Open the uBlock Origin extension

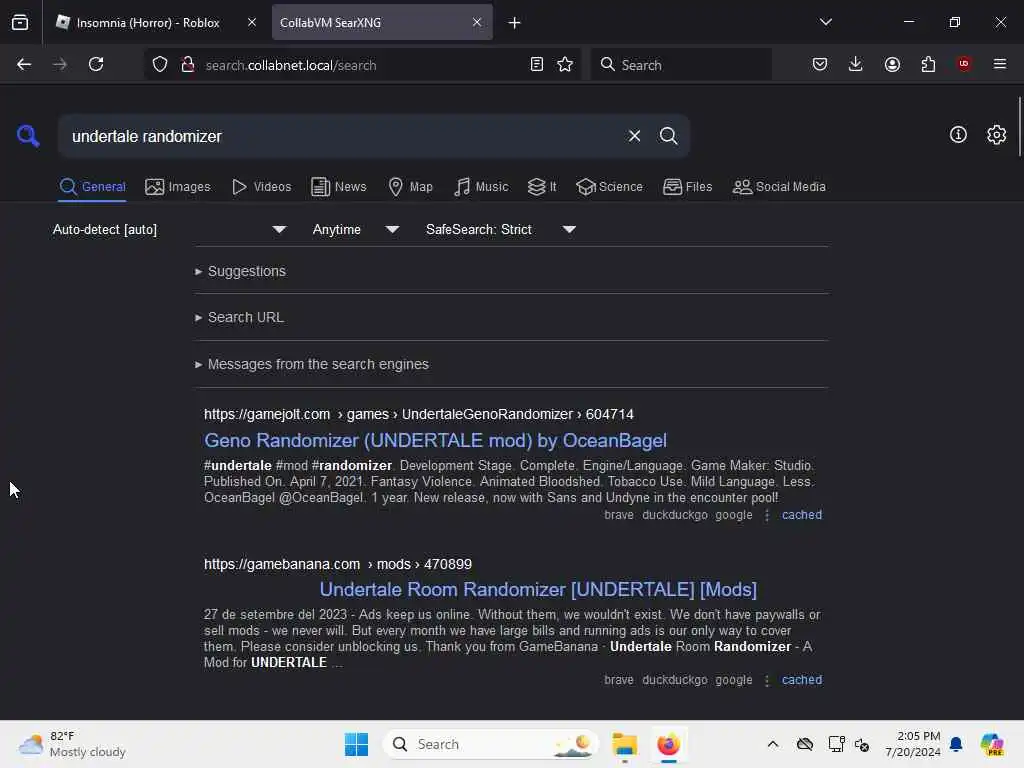pyautogui.click(x=964, y=64)
